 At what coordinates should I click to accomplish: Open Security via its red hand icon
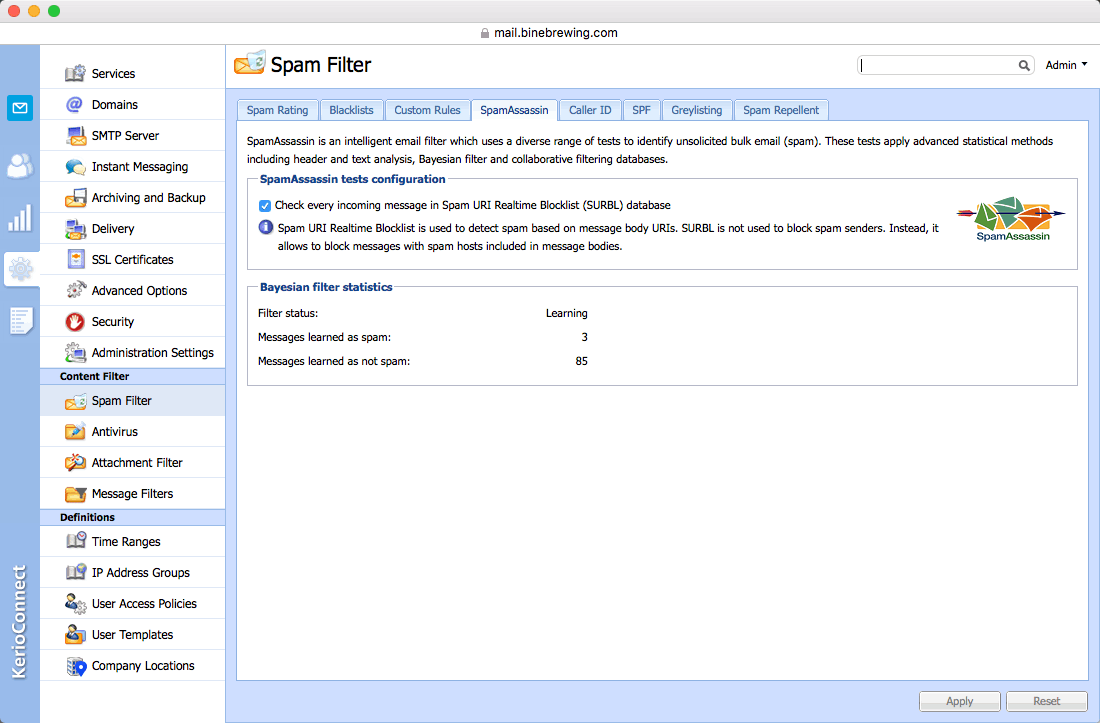[x=75, y=321]
